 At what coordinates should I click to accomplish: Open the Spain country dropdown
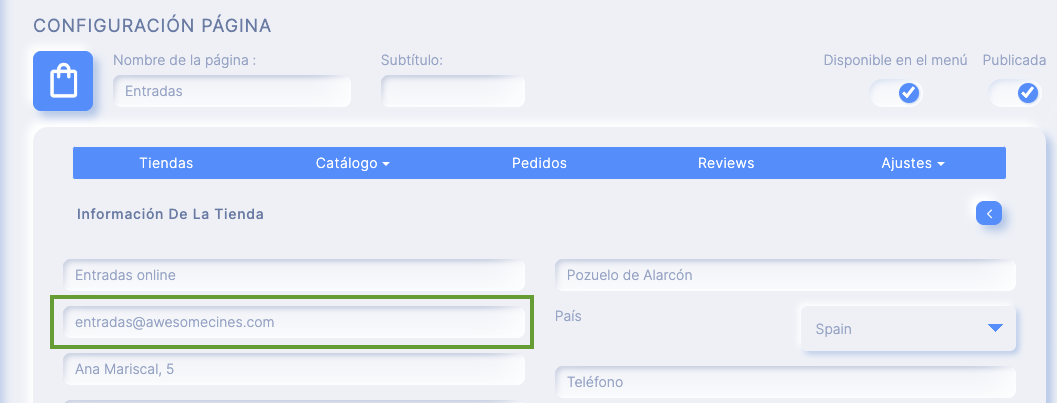click(908, 329)
